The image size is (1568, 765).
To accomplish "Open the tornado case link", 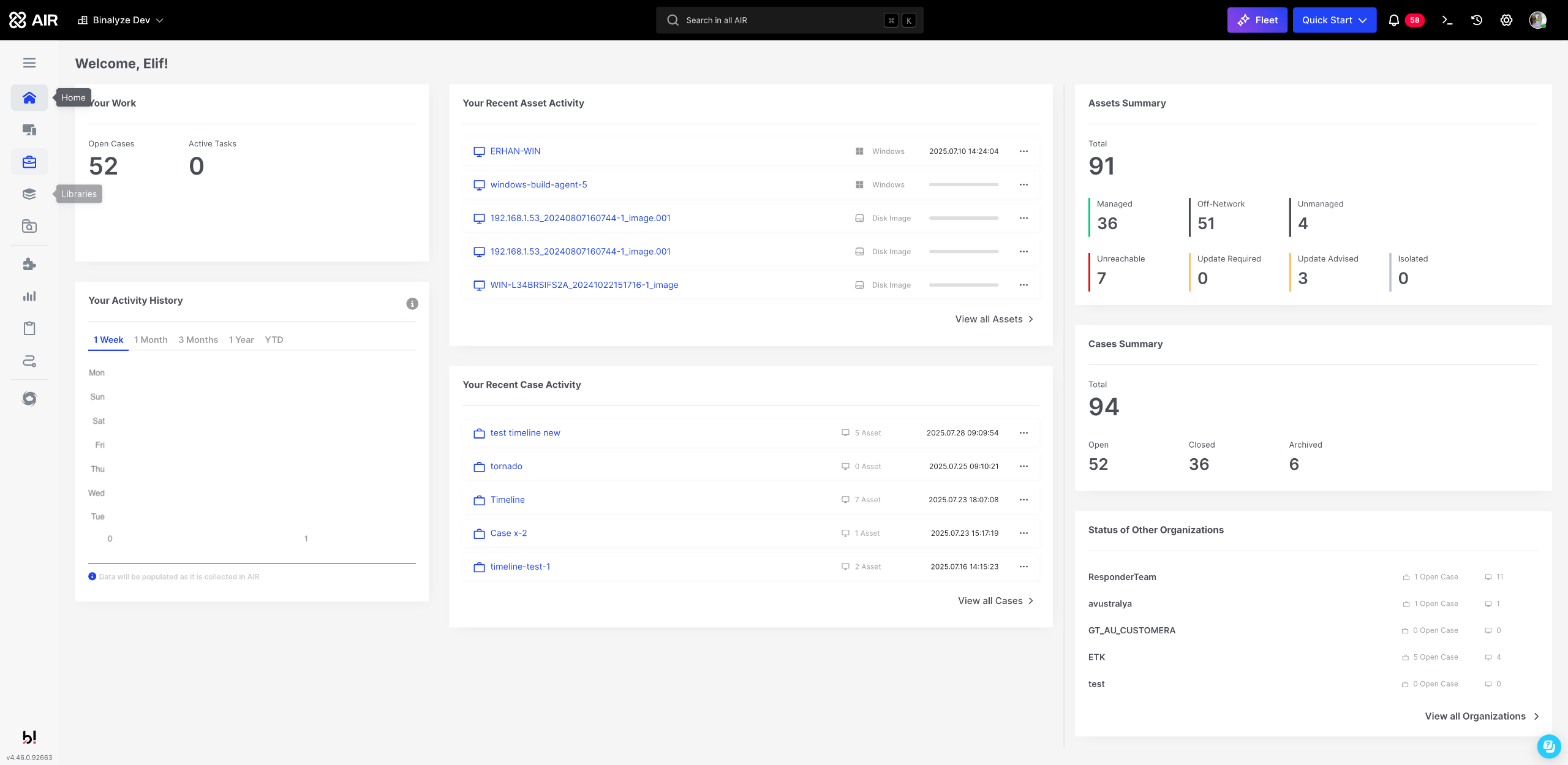I will coord(506,466).
